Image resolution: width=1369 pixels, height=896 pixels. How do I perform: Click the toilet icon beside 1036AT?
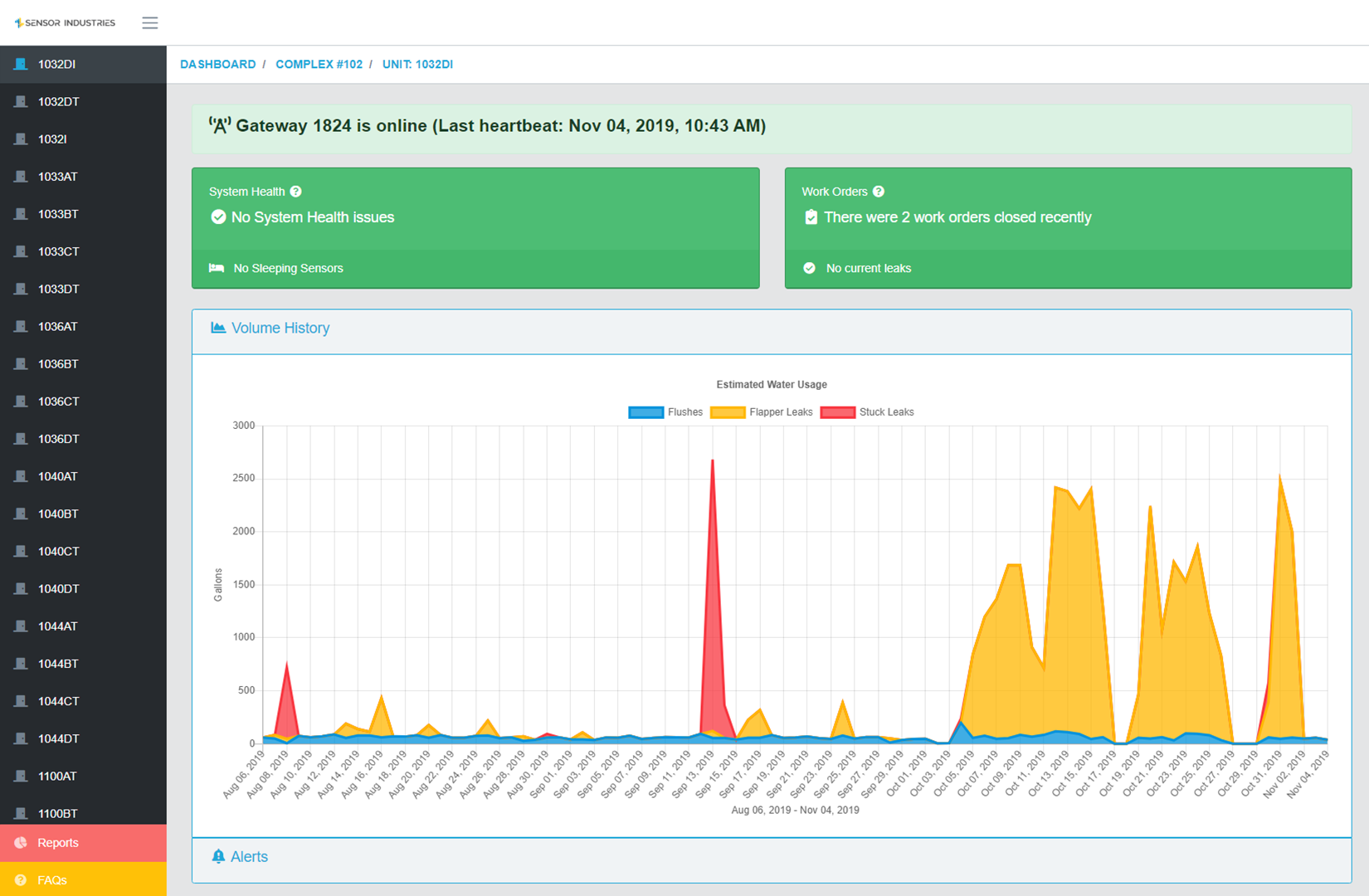coord(21,326)
